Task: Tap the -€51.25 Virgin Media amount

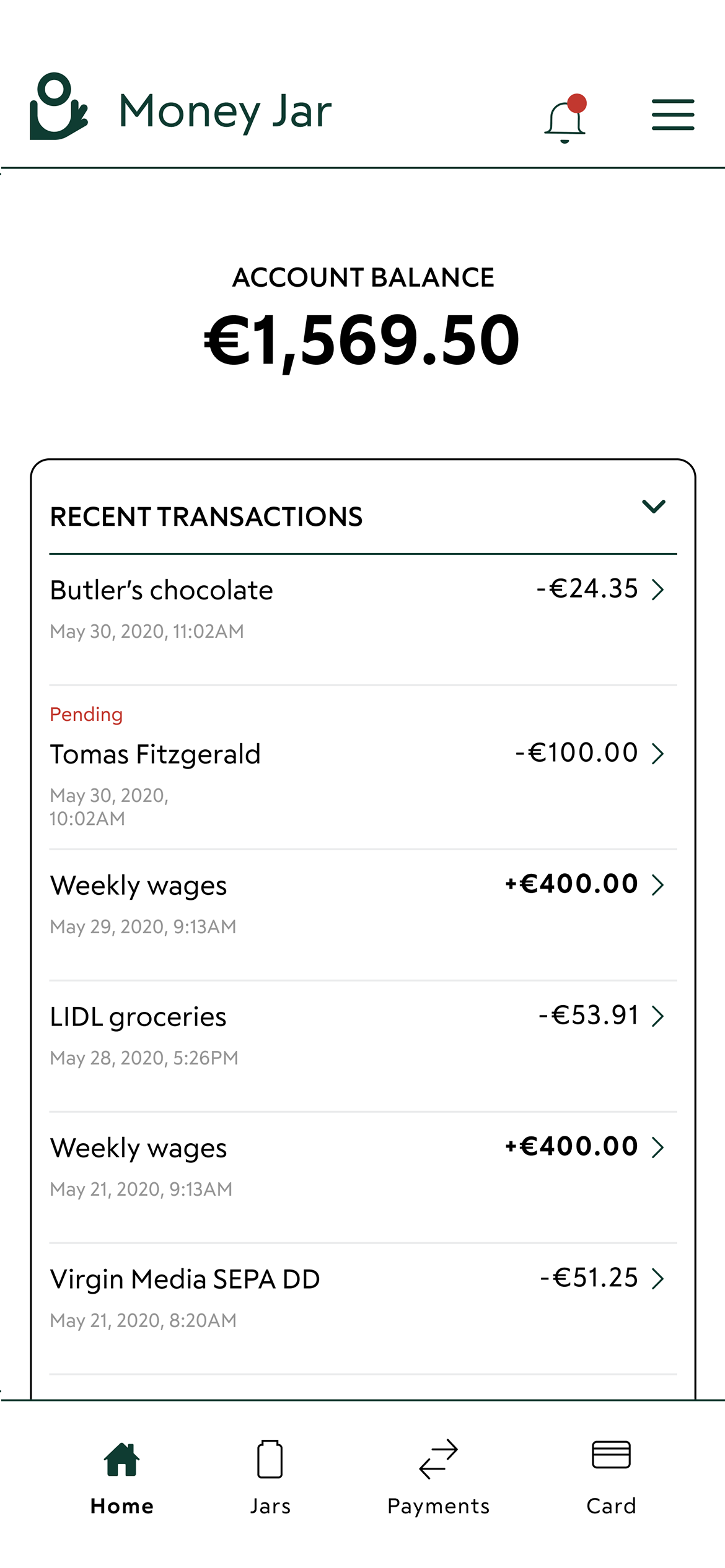Action: click(589, 1278)
